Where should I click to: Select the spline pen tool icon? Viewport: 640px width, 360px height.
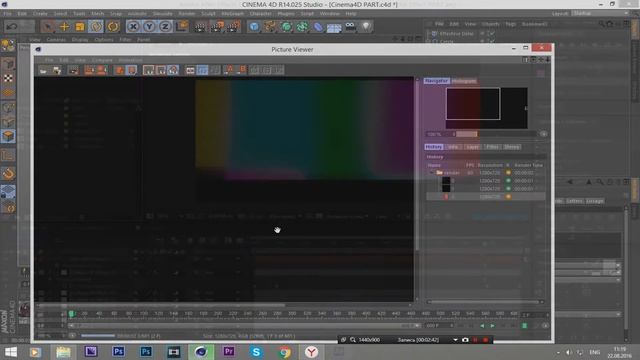(270, 27)
